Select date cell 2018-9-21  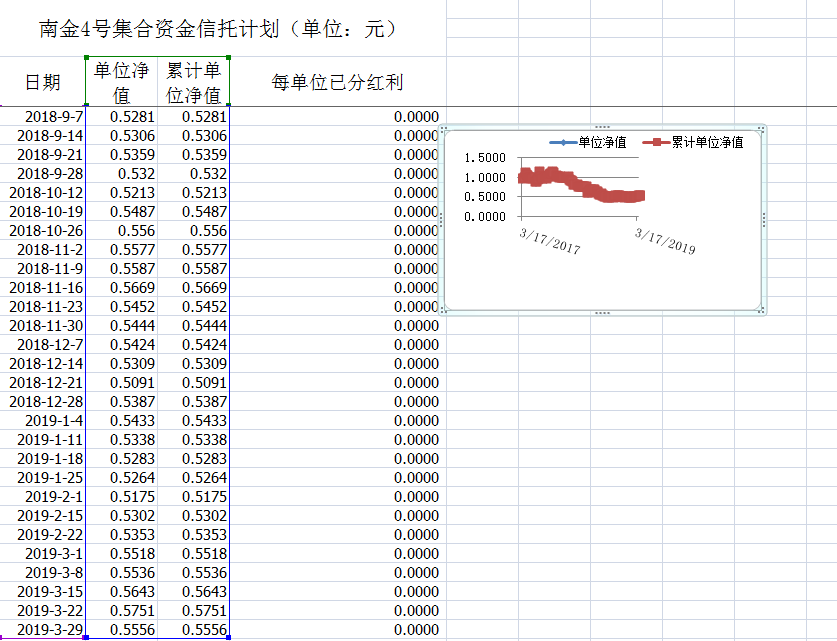[x=43, y=154]
